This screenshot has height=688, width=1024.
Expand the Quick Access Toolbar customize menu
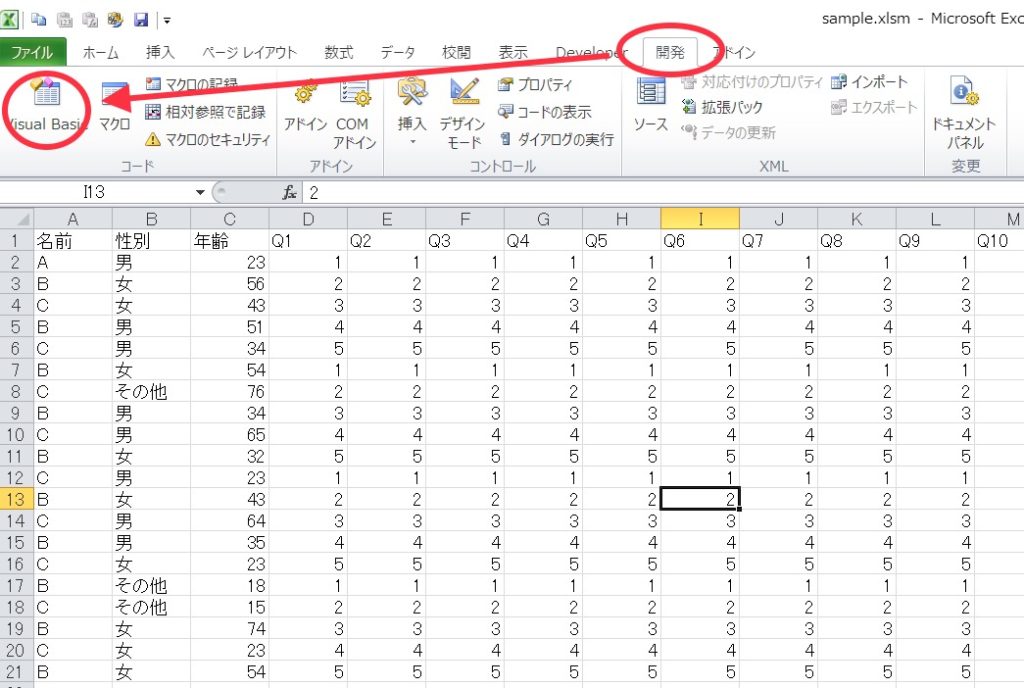point(166,20)
